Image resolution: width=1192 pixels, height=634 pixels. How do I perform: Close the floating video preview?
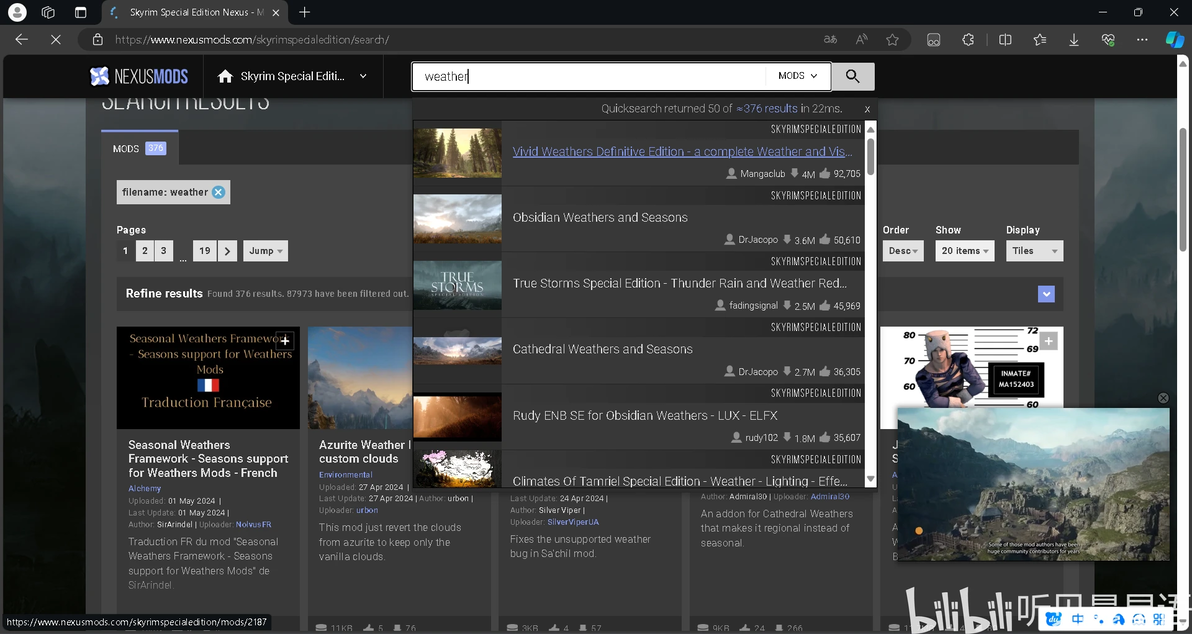(x=1162, y=398)
